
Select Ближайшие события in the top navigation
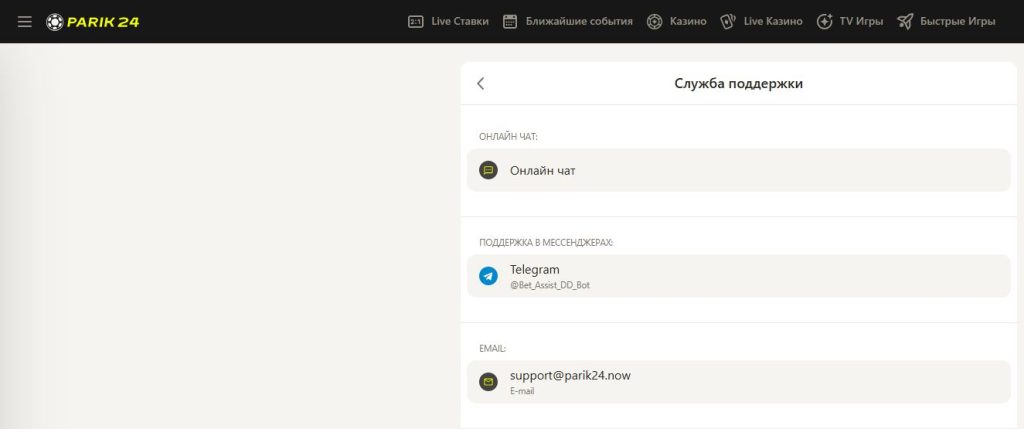pyautogui.click(x=580, y=21)
